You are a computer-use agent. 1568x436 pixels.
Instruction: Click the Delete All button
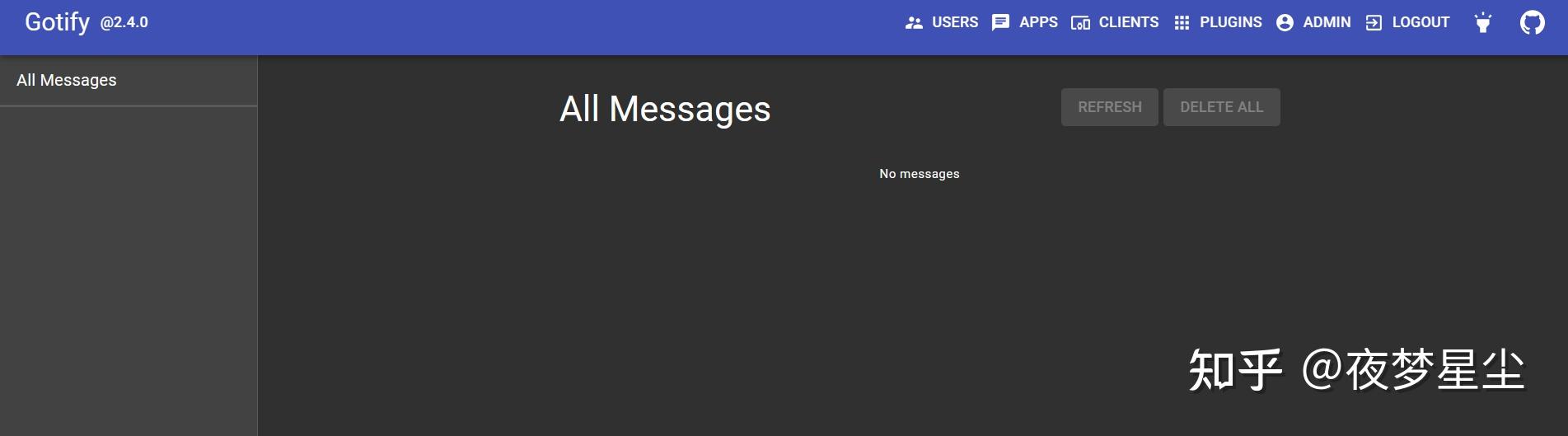coord(1222,107)
